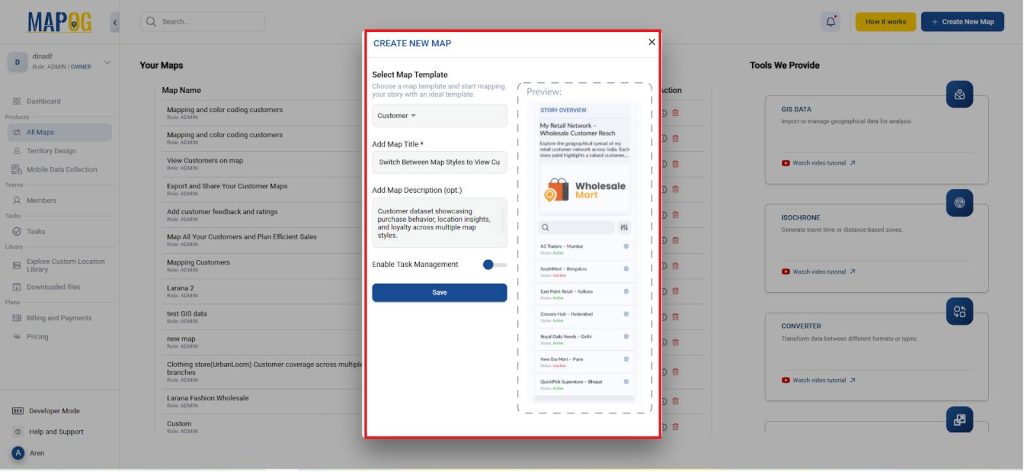Open Converter Watch video tutorial link
1024x472 pixels.
(818, 380)
